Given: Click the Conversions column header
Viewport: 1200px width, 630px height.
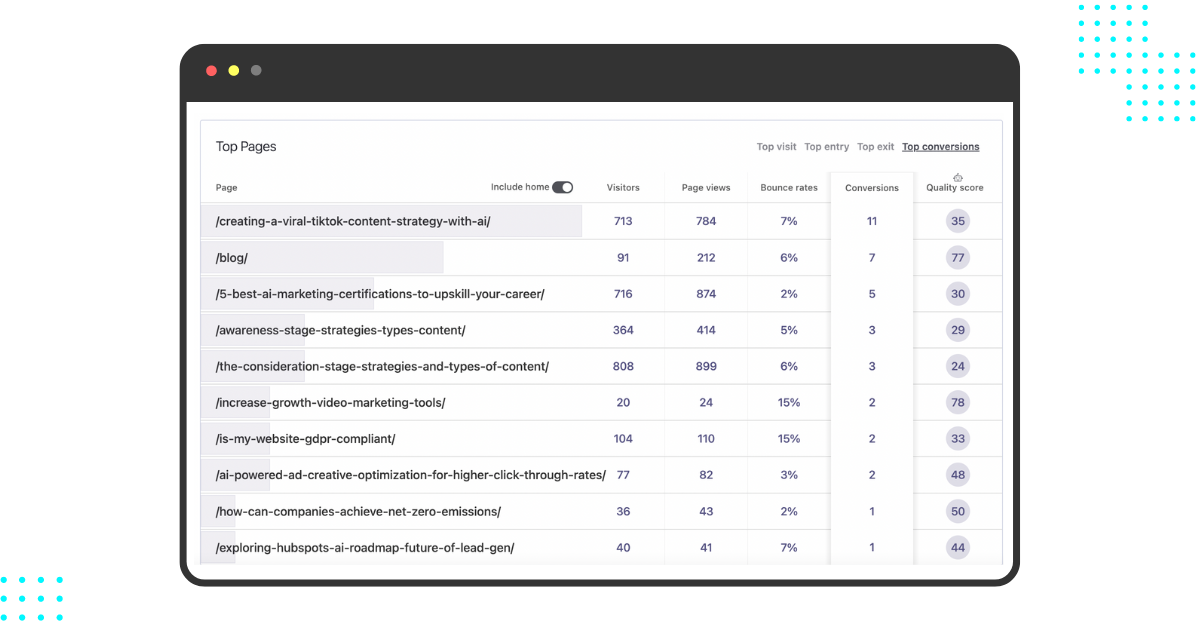Looking at the screenshot, I should pos(871,187).
